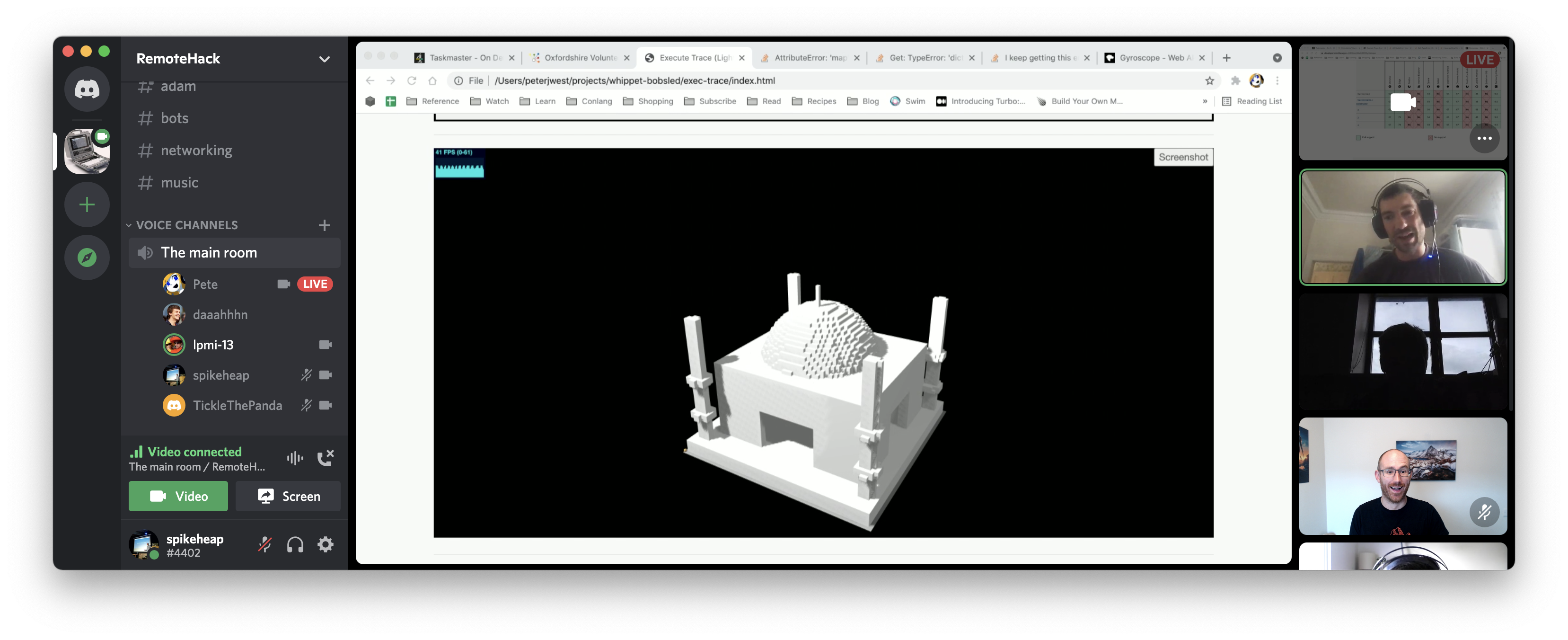The image size is (1568, 640).
Task: Click Pete in the voice channel
Action: (204, 284)
